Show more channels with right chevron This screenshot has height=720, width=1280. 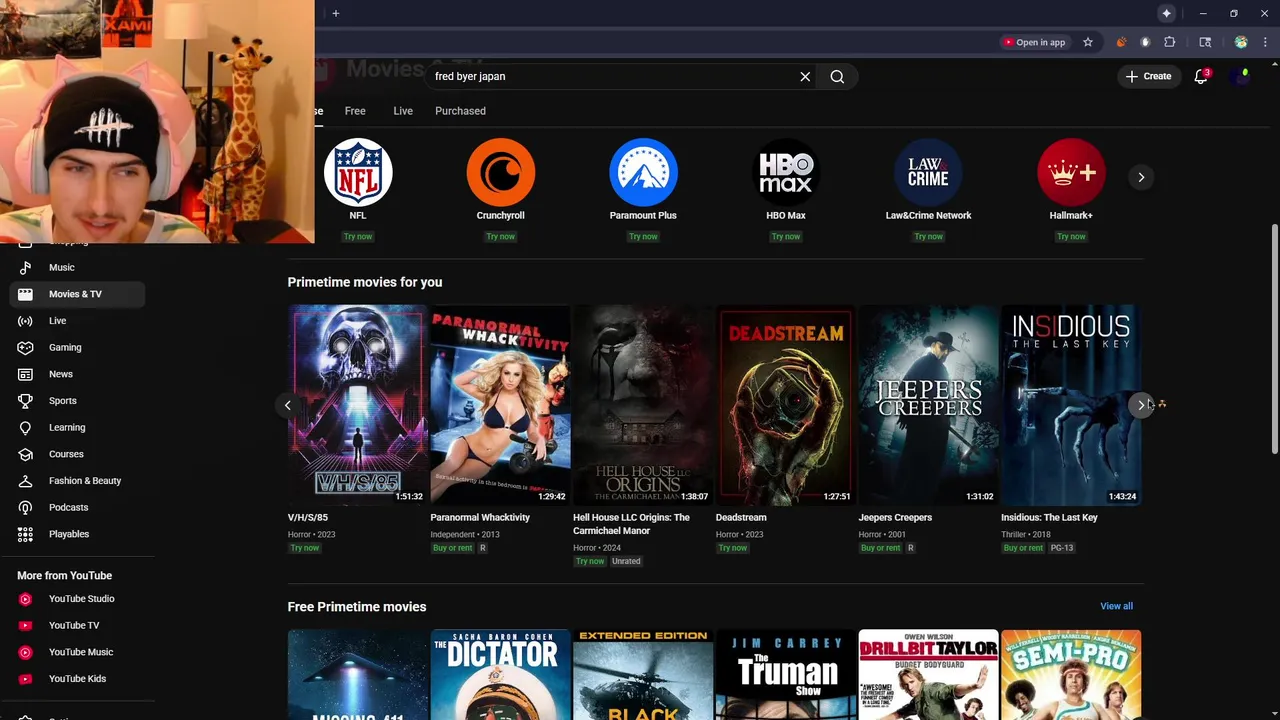pyautogui.click(x=1141, y=177)
